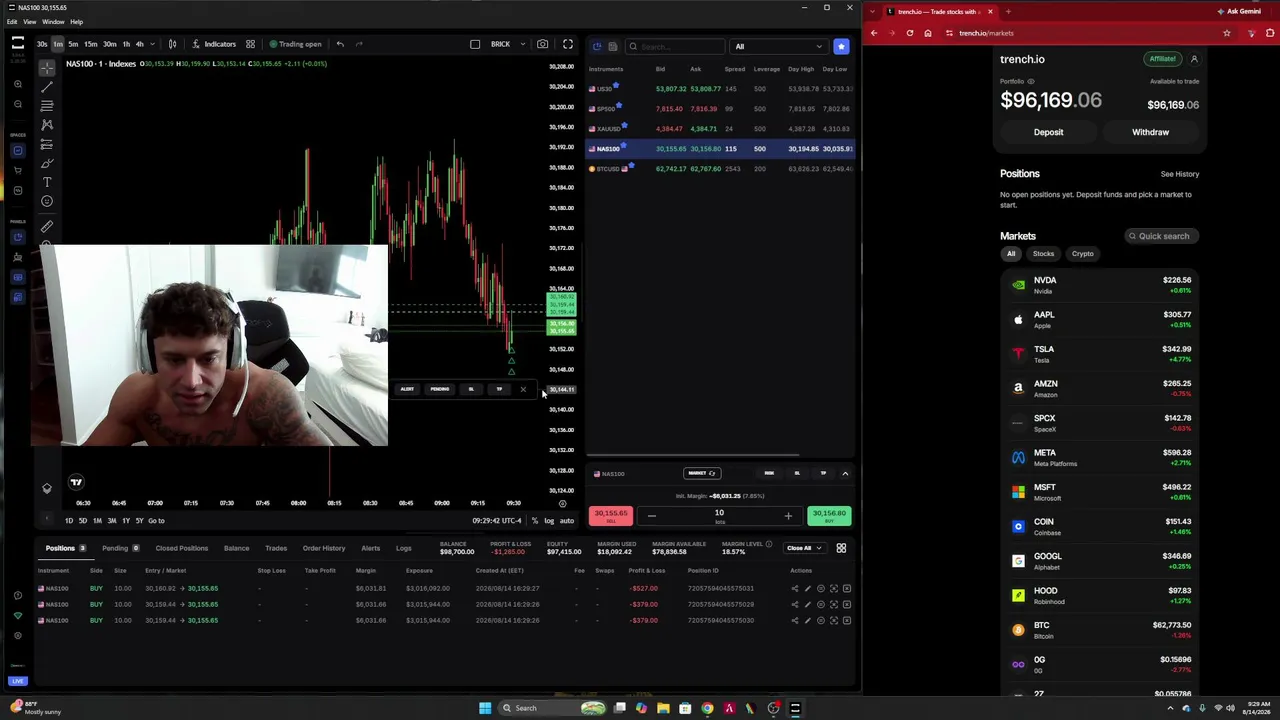Viewport: 1280px width, 720px height.
Task: Collapse the order entry panel chevron
Action: click(845, 473)
